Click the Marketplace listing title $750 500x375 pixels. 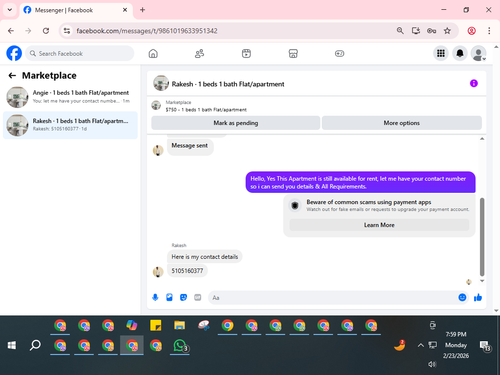click(x=206, y=110)
